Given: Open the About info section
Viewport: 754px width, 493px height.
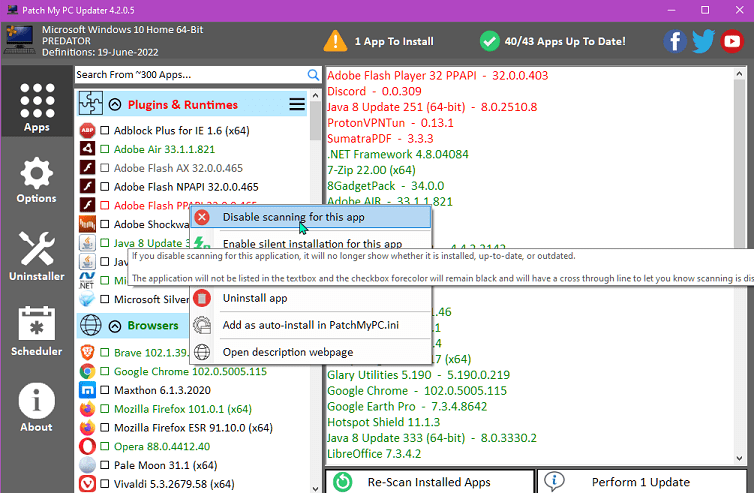Looking at the screenshot, I should coord(37,407).
